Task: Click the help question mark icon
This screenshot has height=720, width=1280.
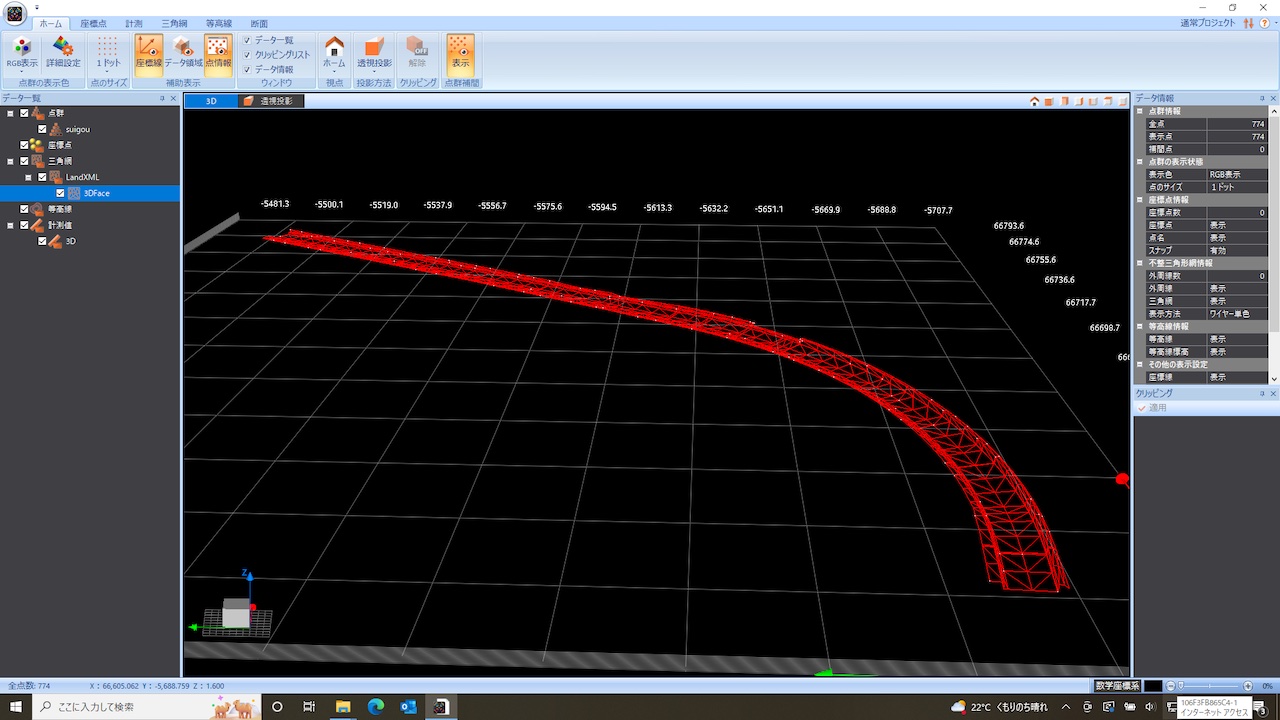Action: [1265, 23]
